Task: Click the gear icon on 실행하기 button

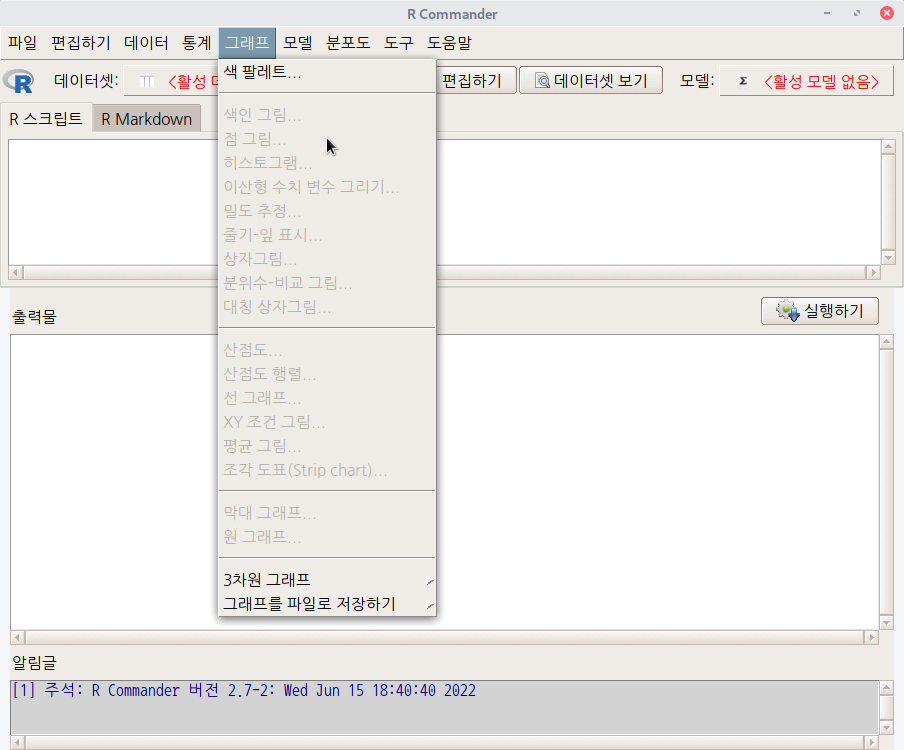Action: 788,311
